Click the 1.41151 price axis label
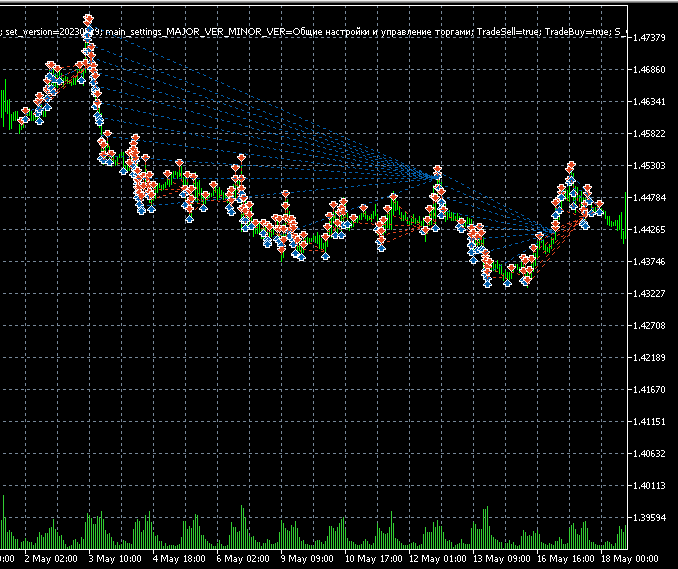Viewport: 678px width, 569px height. point(649,422)
